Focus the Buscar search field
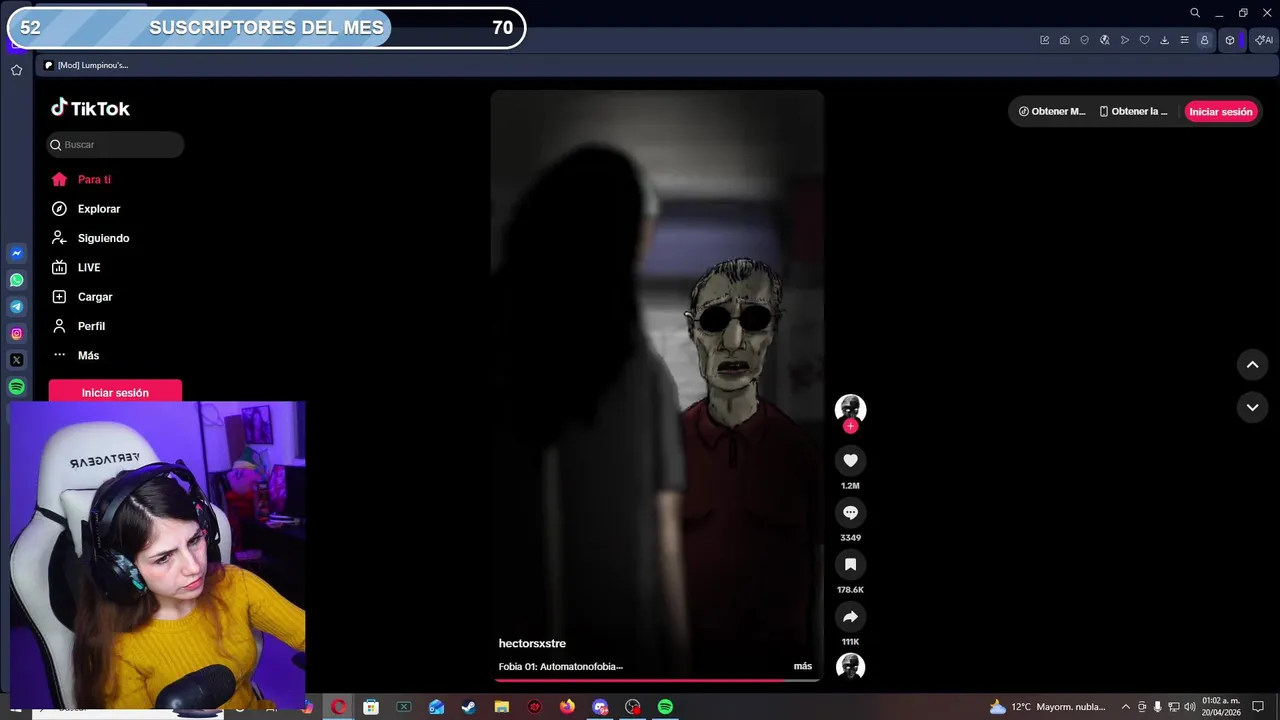 point(116,145)
